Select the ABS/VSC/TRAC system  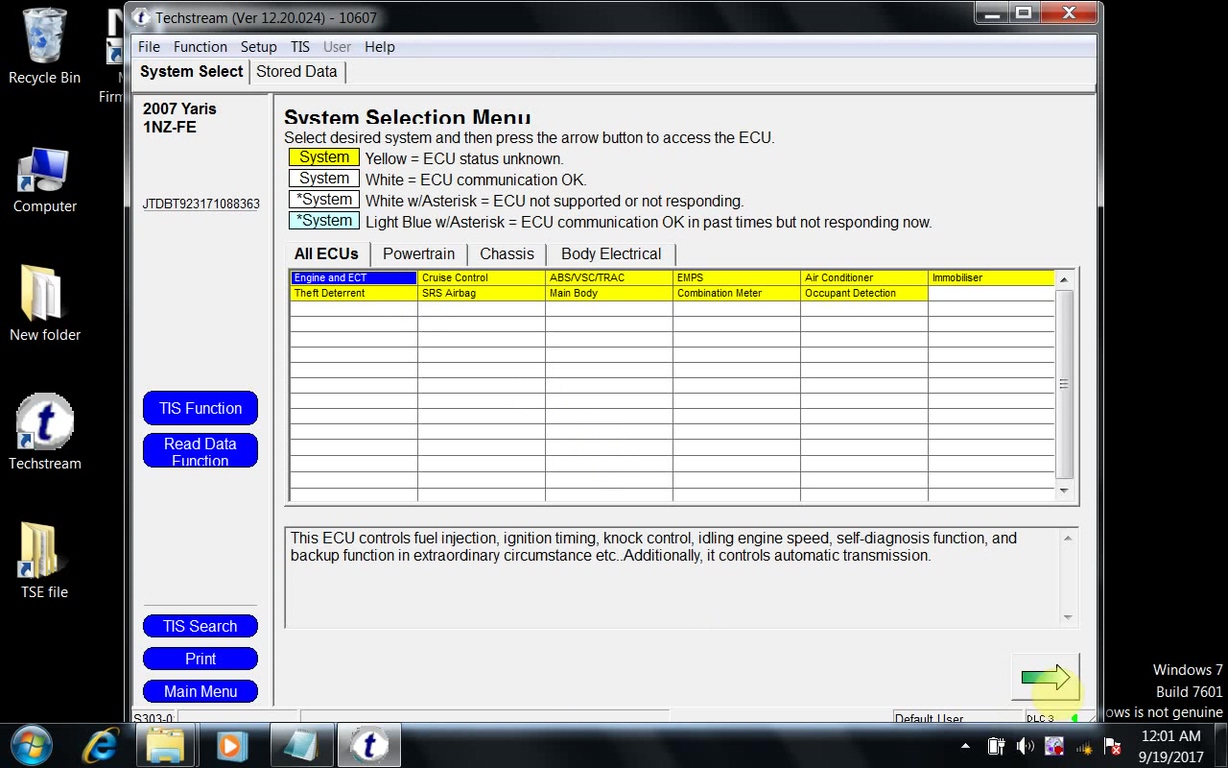(x=609, y=278)
